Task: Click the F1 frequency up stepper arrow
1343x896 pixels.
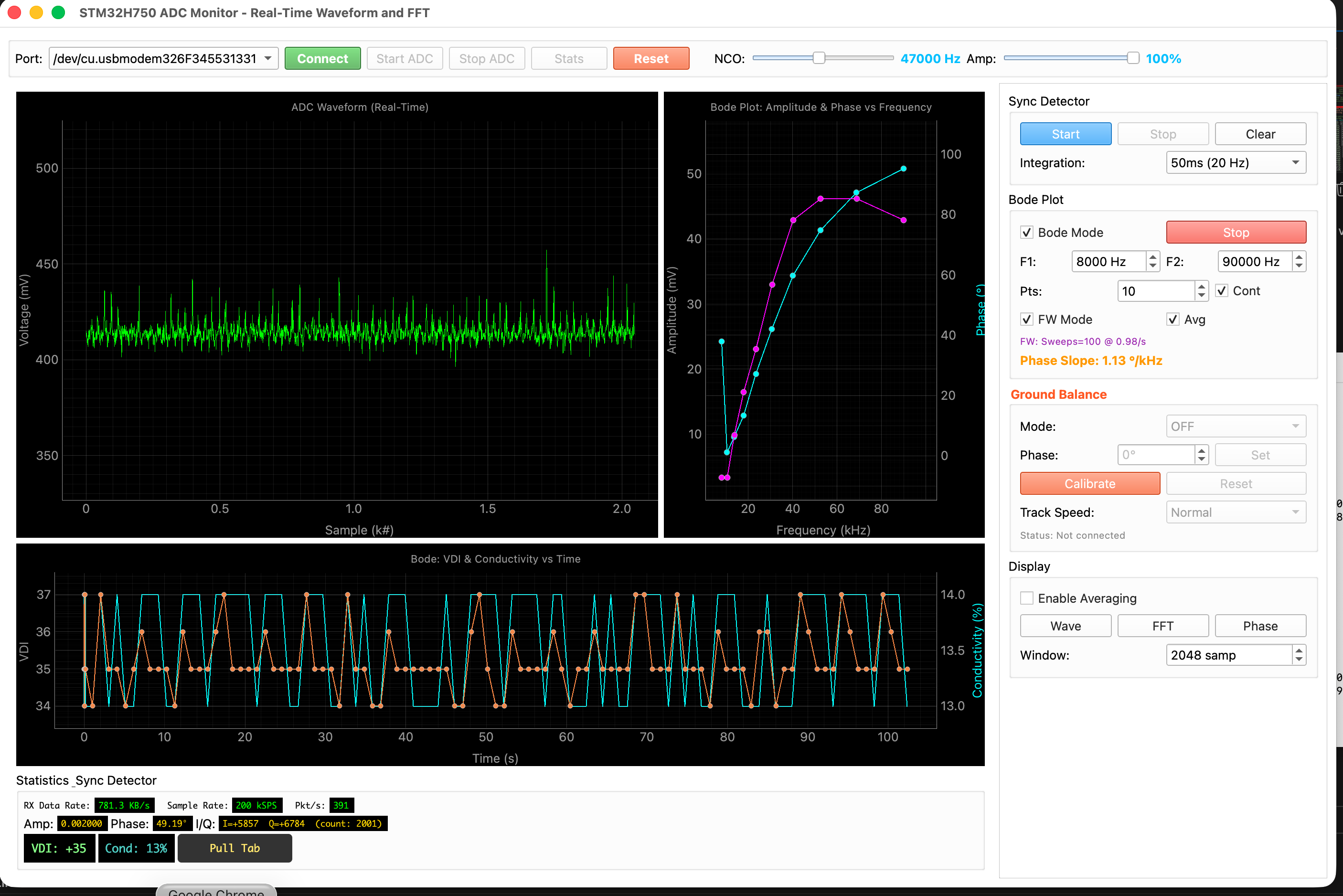Action: point(1152,257)
